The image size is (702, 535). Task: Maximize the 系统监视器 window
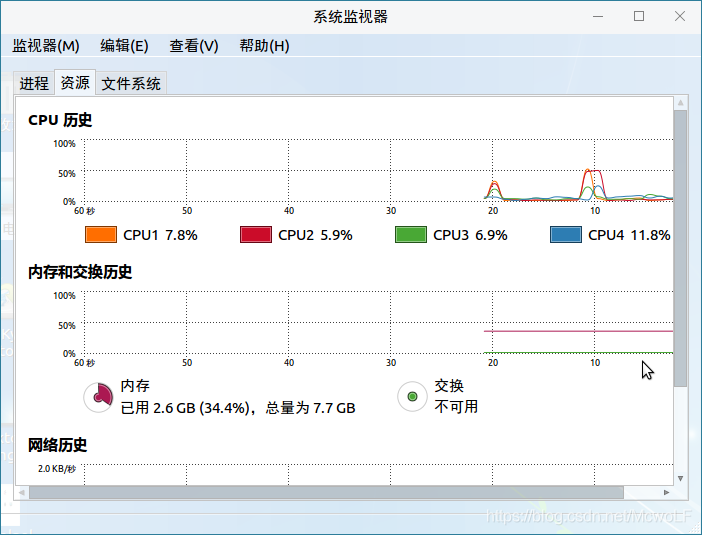[x=639, y=17]
